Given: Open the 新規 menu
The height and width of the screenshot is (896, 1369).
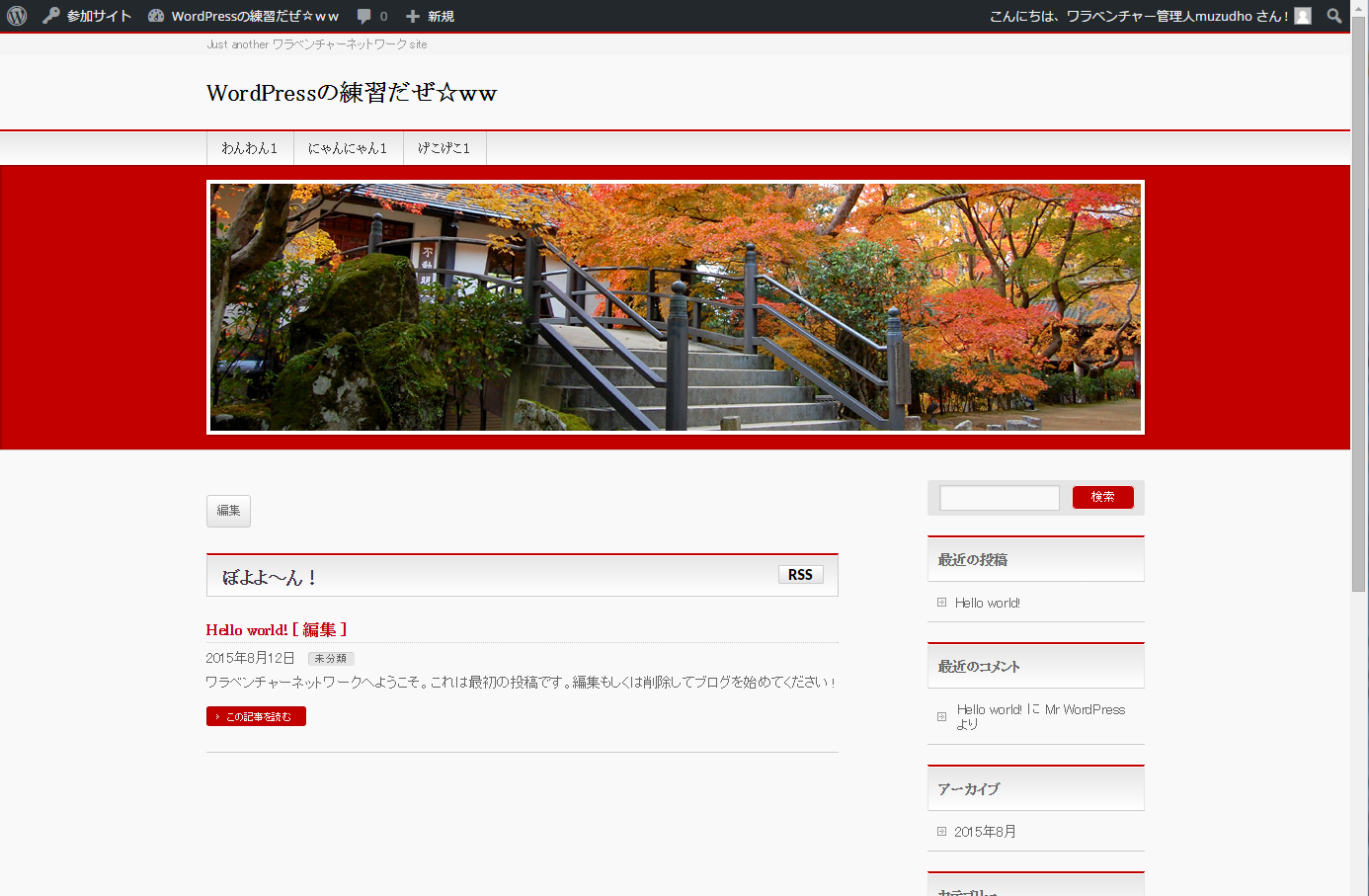Looking at the screenshot, I should pyautogui.click(x=441, y=17).
